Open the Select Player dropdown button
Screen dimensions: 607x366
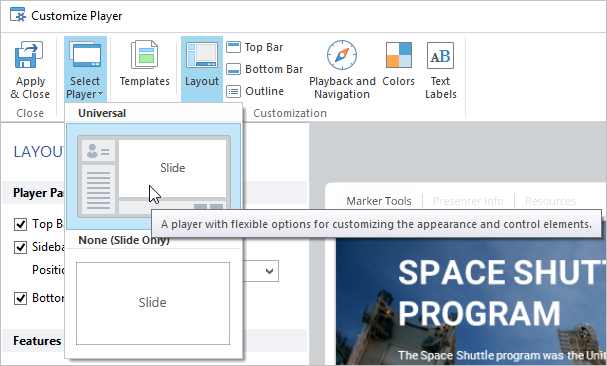85,70
